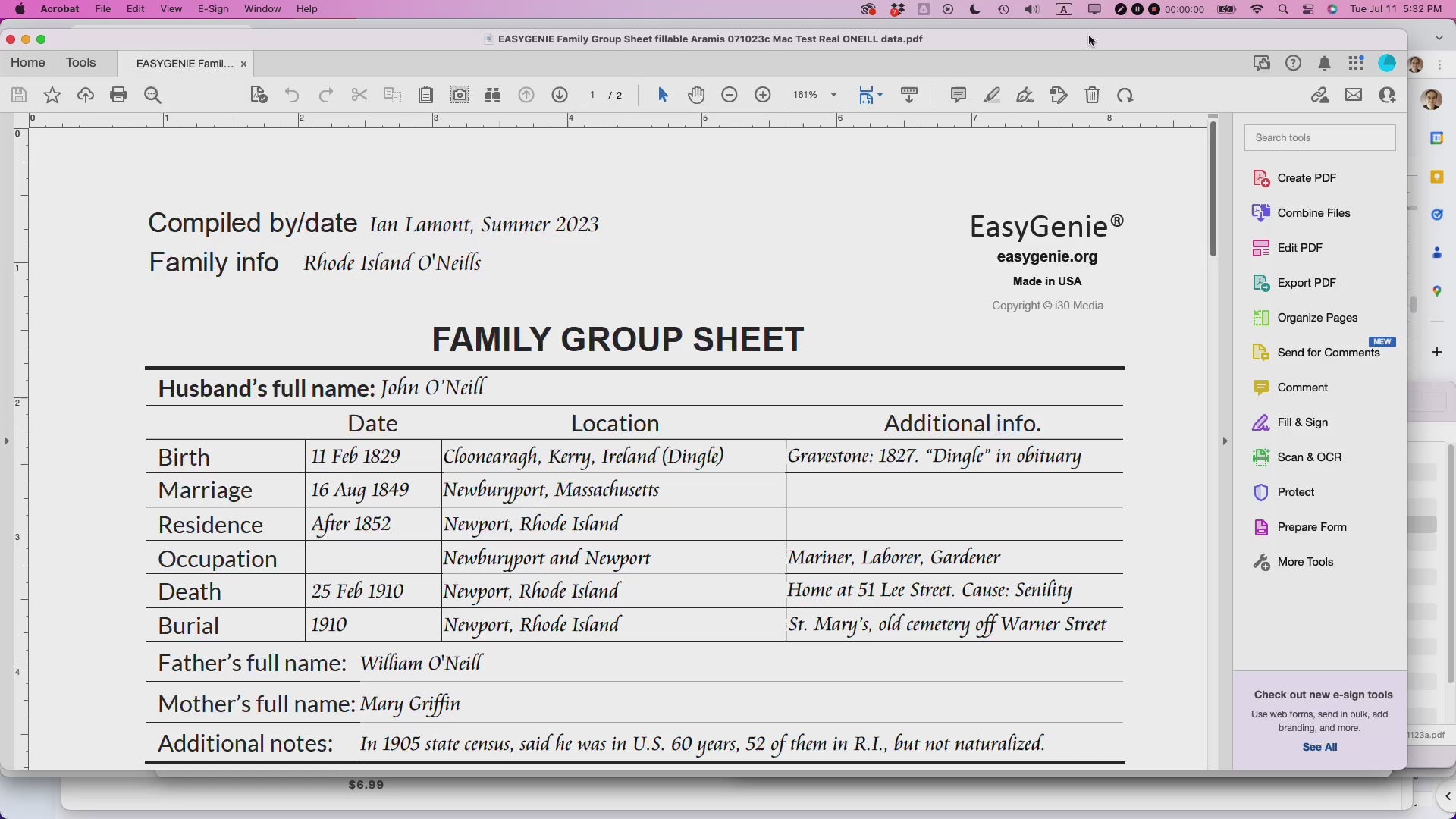Select the Hand pan tool
Image resolution: width=1456 pixels, height=819 pixels.
(696, 96)
